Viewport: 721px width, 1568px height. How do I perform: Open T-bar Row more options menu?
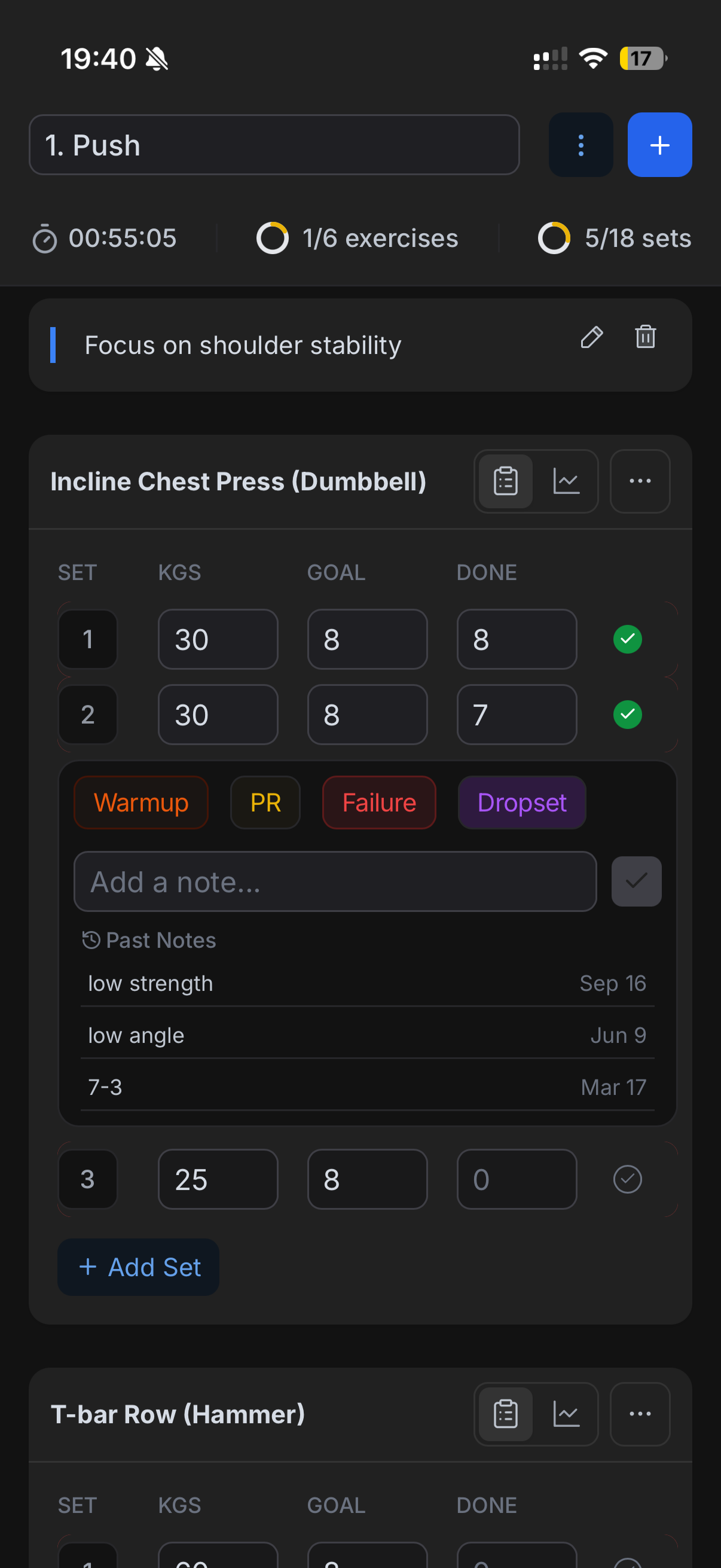click(x=640, y=1414)
